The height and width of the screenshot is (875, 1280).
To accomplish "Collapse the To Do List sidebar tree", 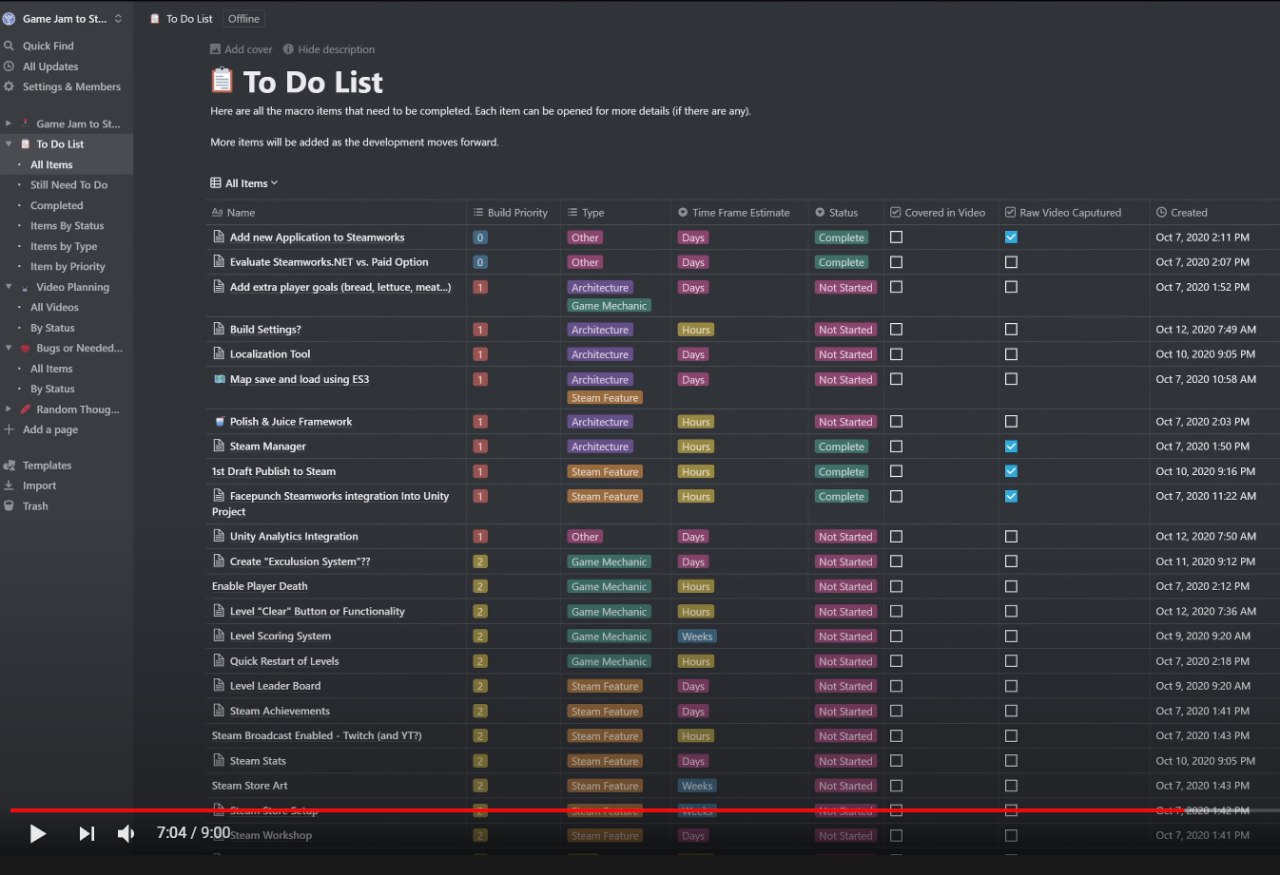I will 8,144.
